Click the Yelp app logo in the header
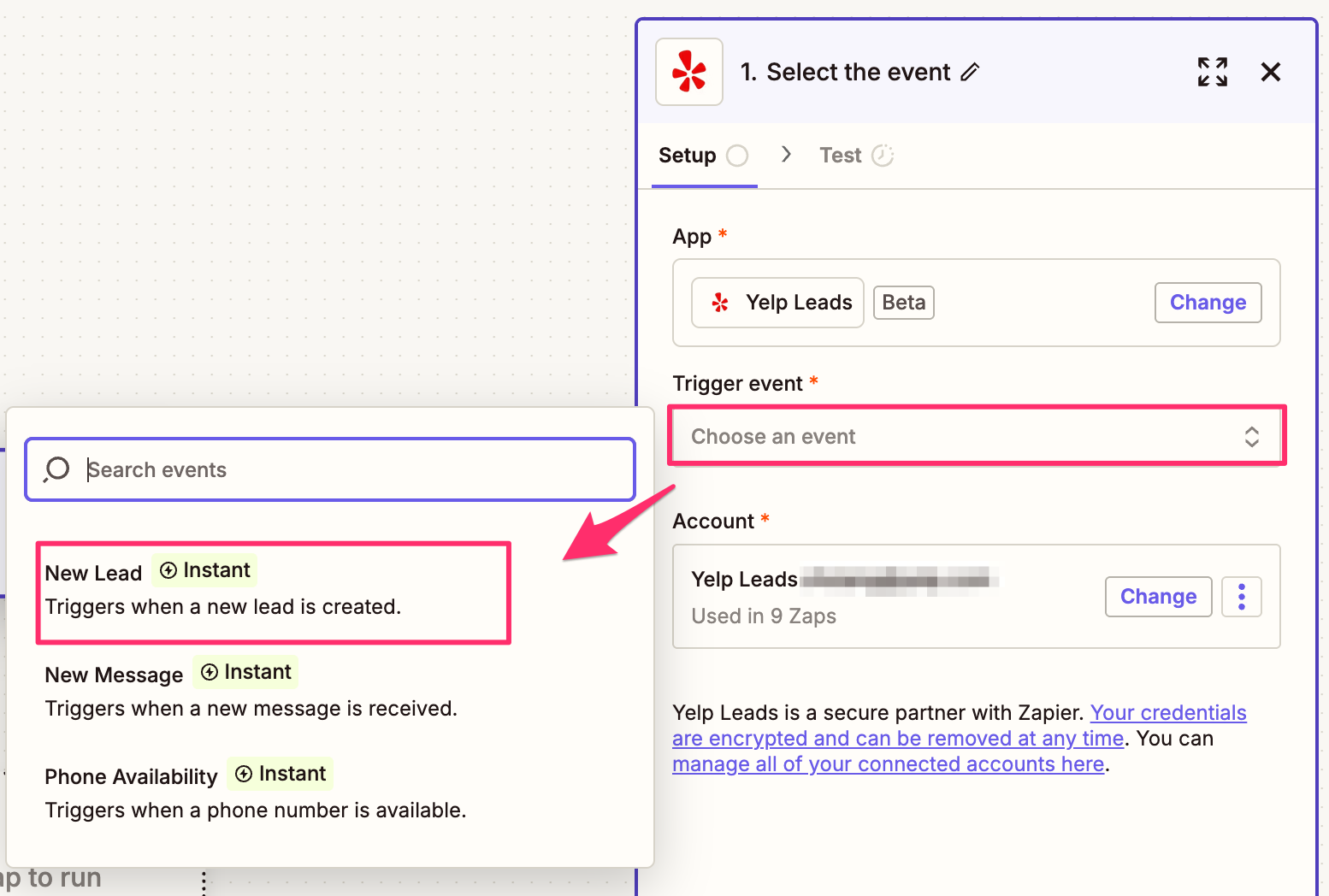This screenshot has height=896, width=1329. pyautogui.click(x=689, y=72)
